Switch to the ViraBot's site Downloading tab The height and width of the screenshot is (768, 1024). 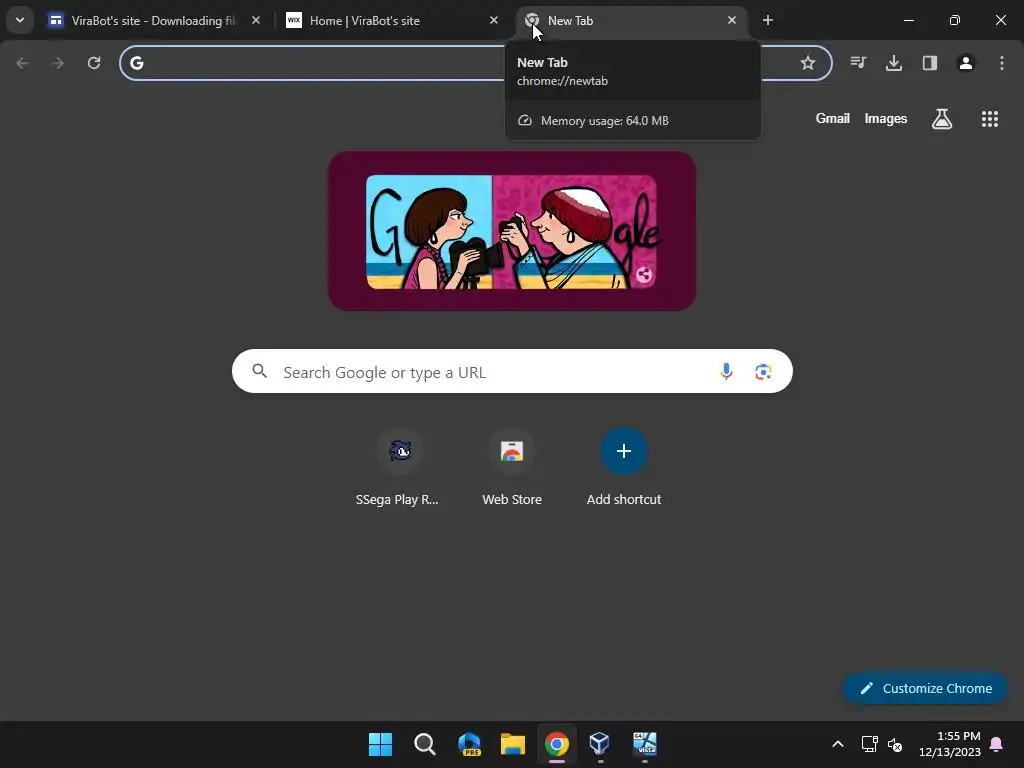154,20
